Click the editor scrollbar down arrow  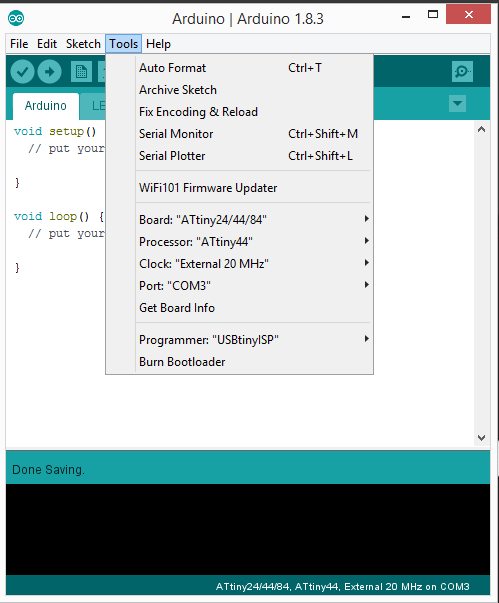(481, 438)
